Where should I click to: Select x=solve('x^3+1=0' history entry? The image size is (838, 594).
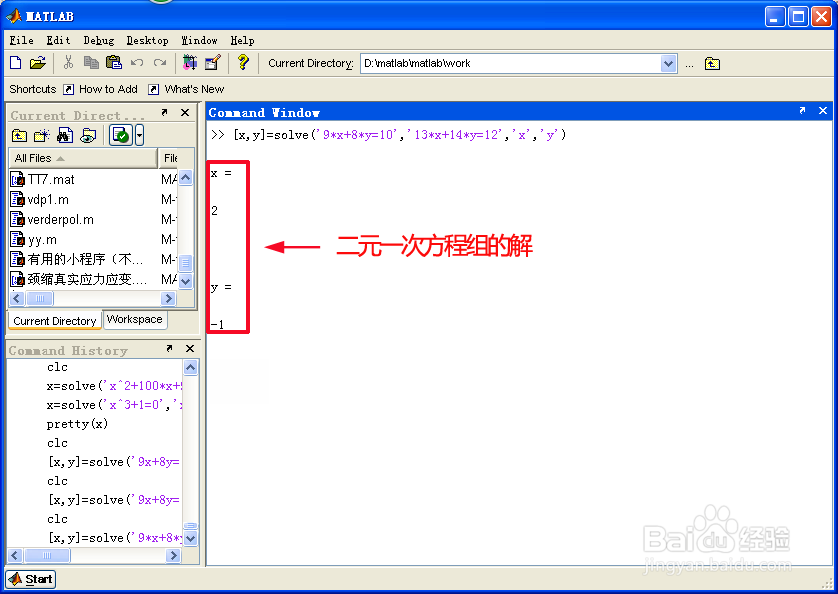114,405
